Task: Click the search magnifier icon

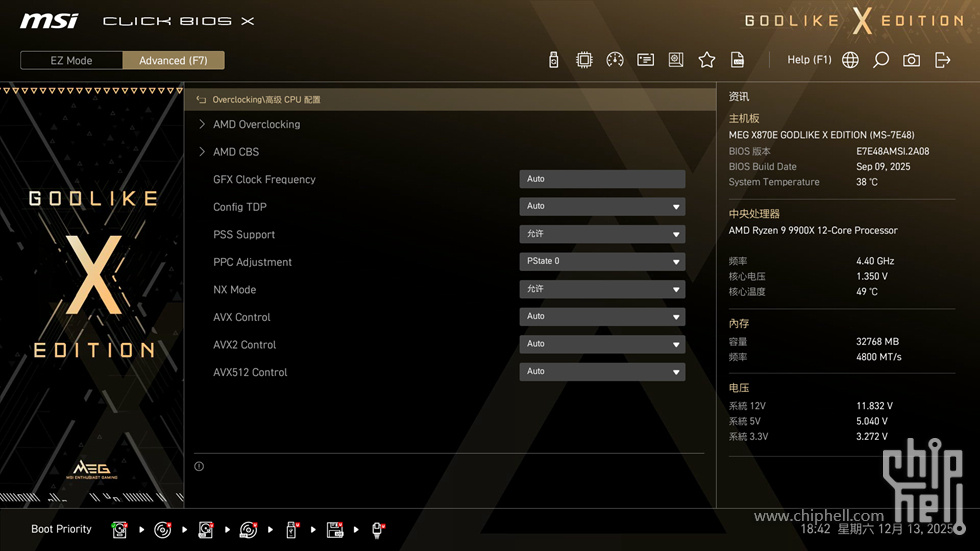Action: click(881, 60)
